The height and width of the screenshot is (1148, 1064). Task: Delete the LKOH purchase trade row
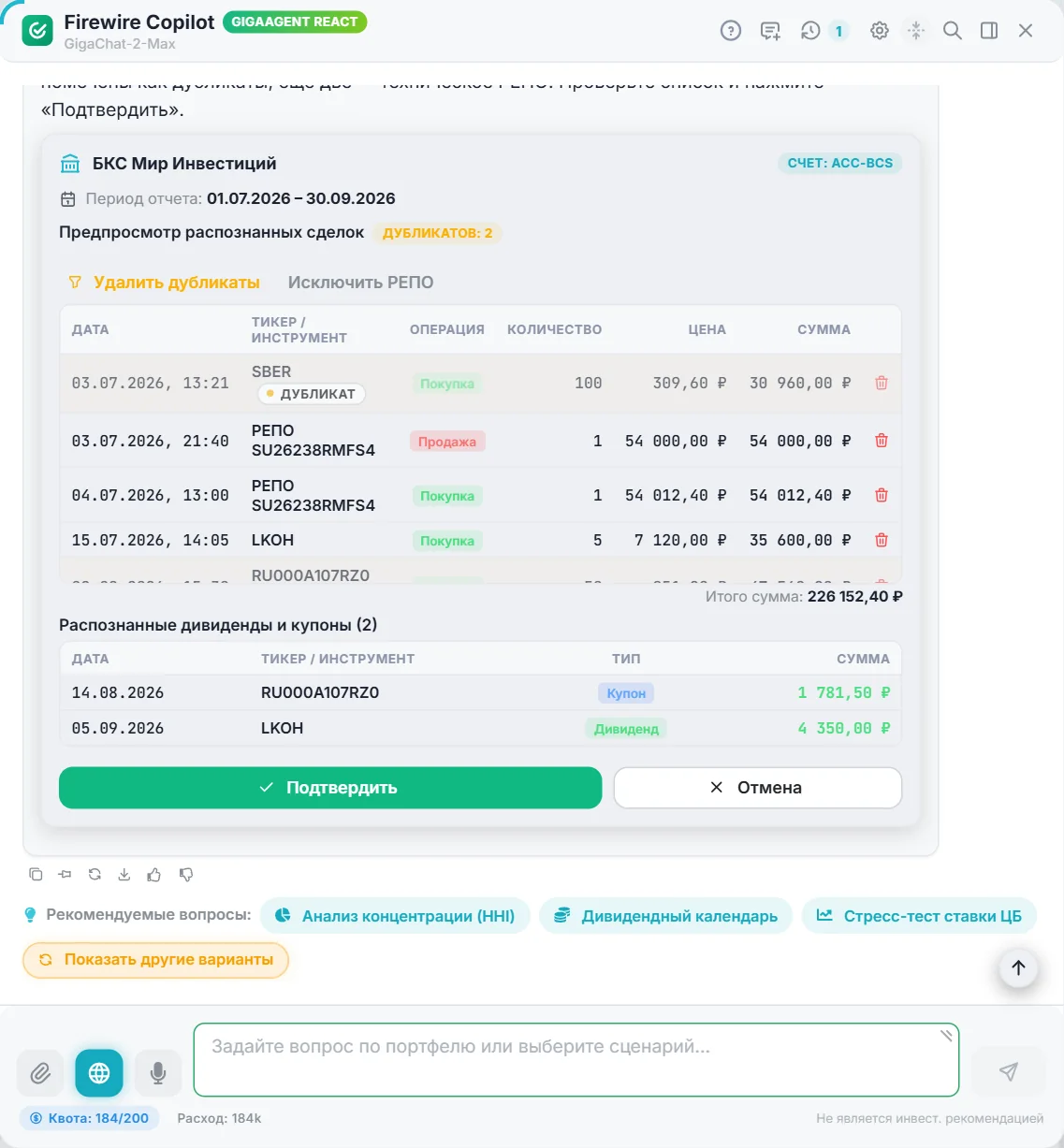(x=882, y=540)
